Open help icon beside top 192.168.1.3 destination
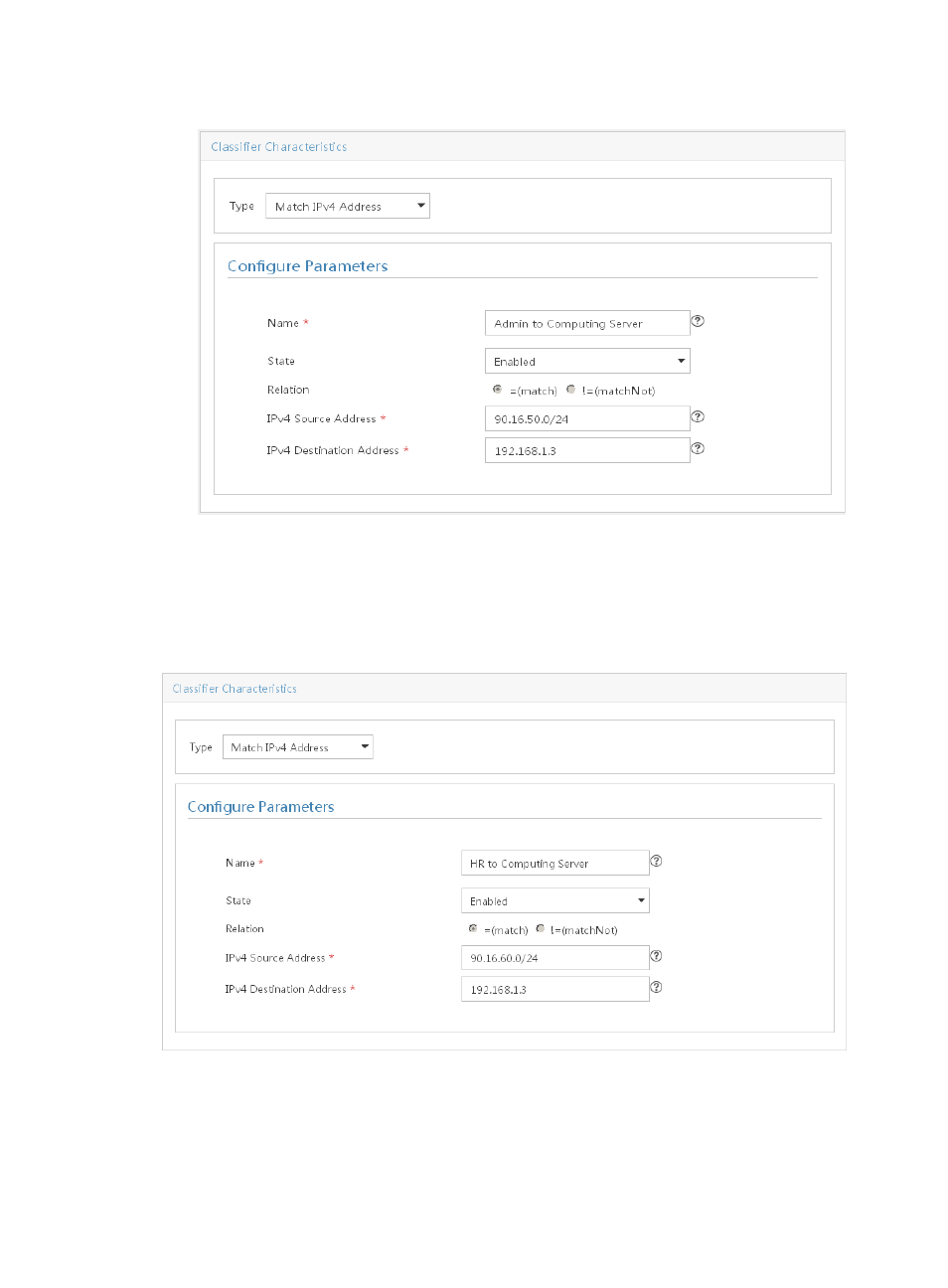This screenshot has height=1288, width=948. 698,448
